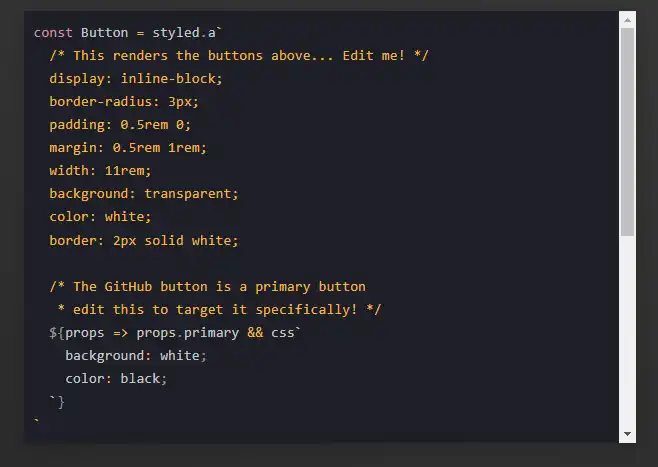Click the 'GitHub button is a primary button' comment
This screenshot has width=658, height=467.
207,287
